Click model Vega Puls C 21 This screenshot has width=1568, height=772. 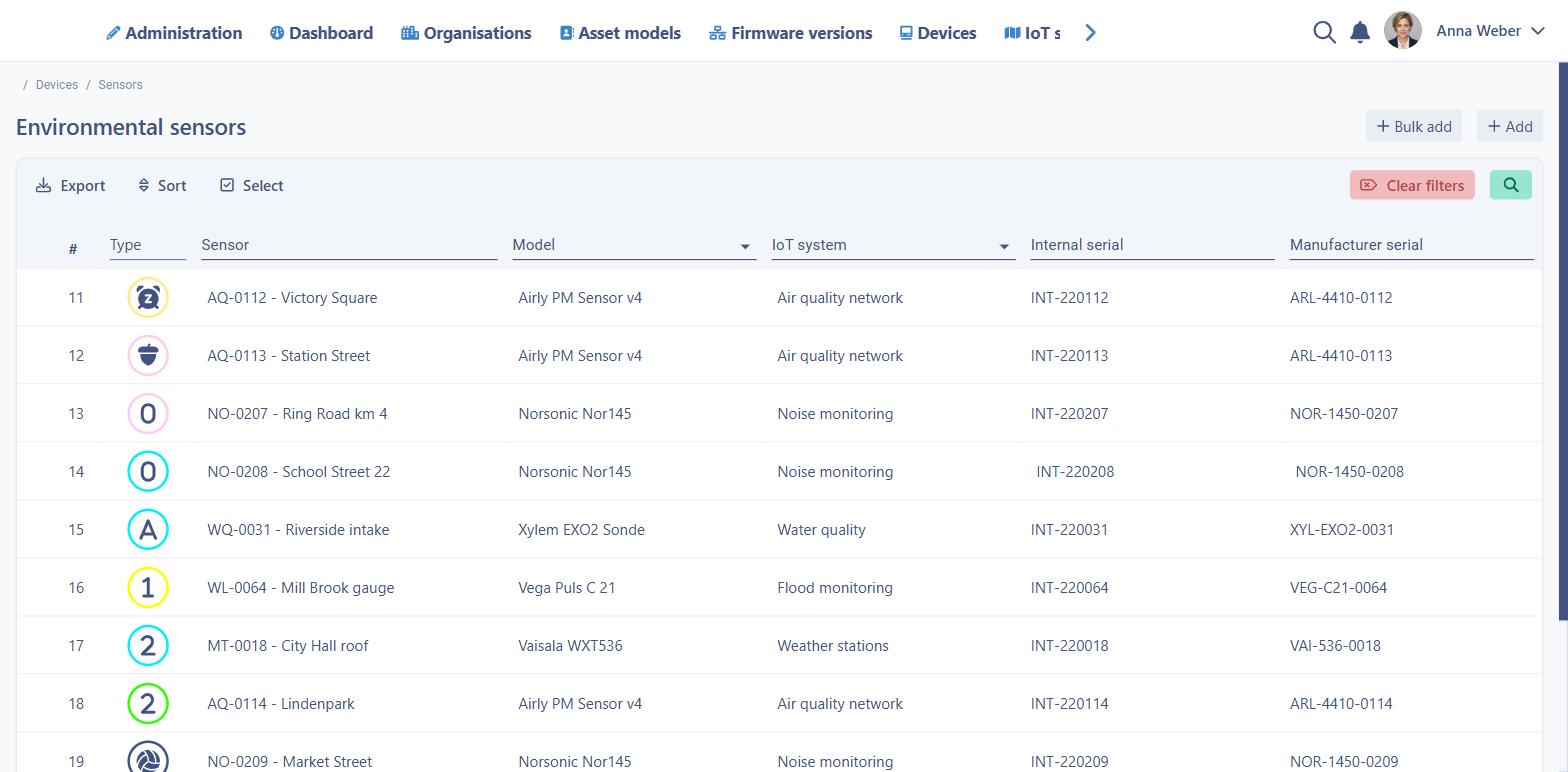[x=566, y=588]
